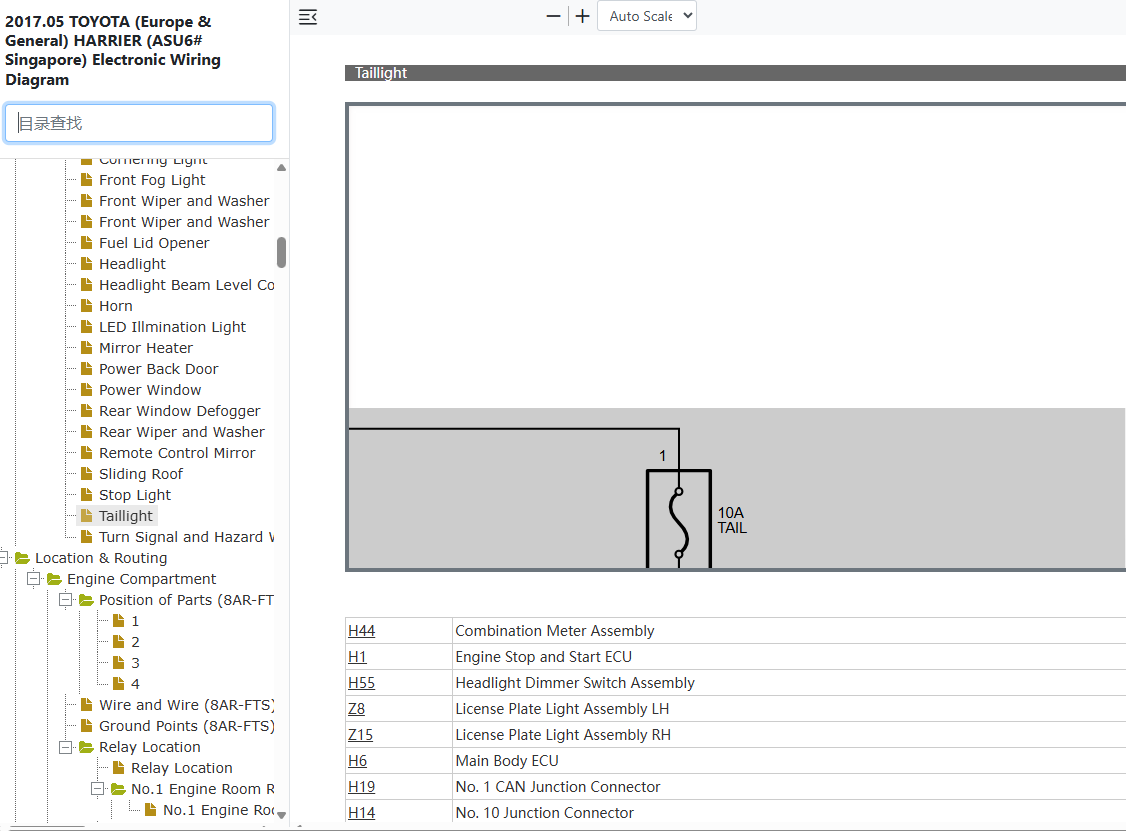Click the catalog search input field

tap(139, 123)
